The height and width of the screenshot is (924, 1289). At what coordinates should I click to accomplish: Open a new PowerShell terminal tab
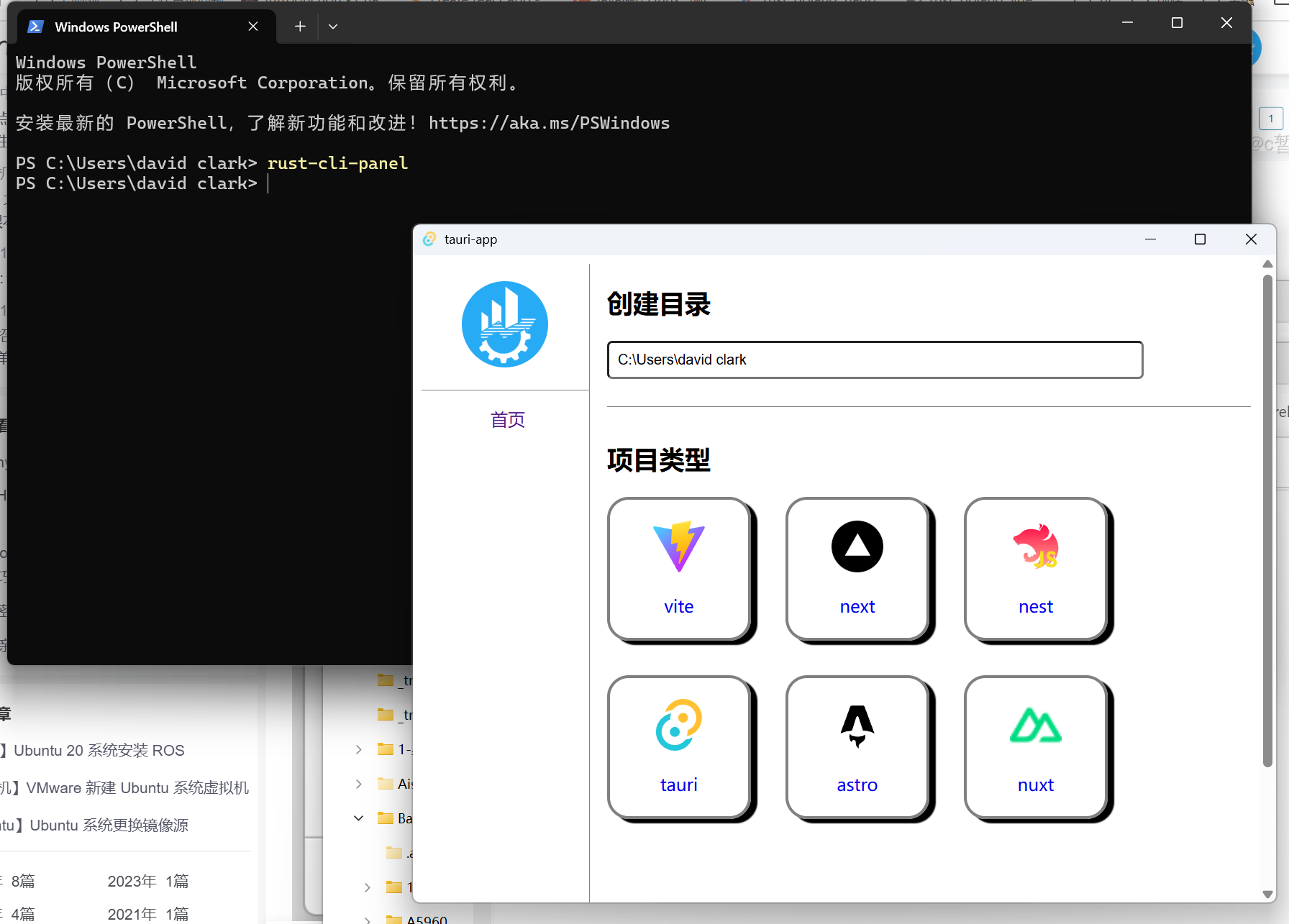[x=300, y=27]
